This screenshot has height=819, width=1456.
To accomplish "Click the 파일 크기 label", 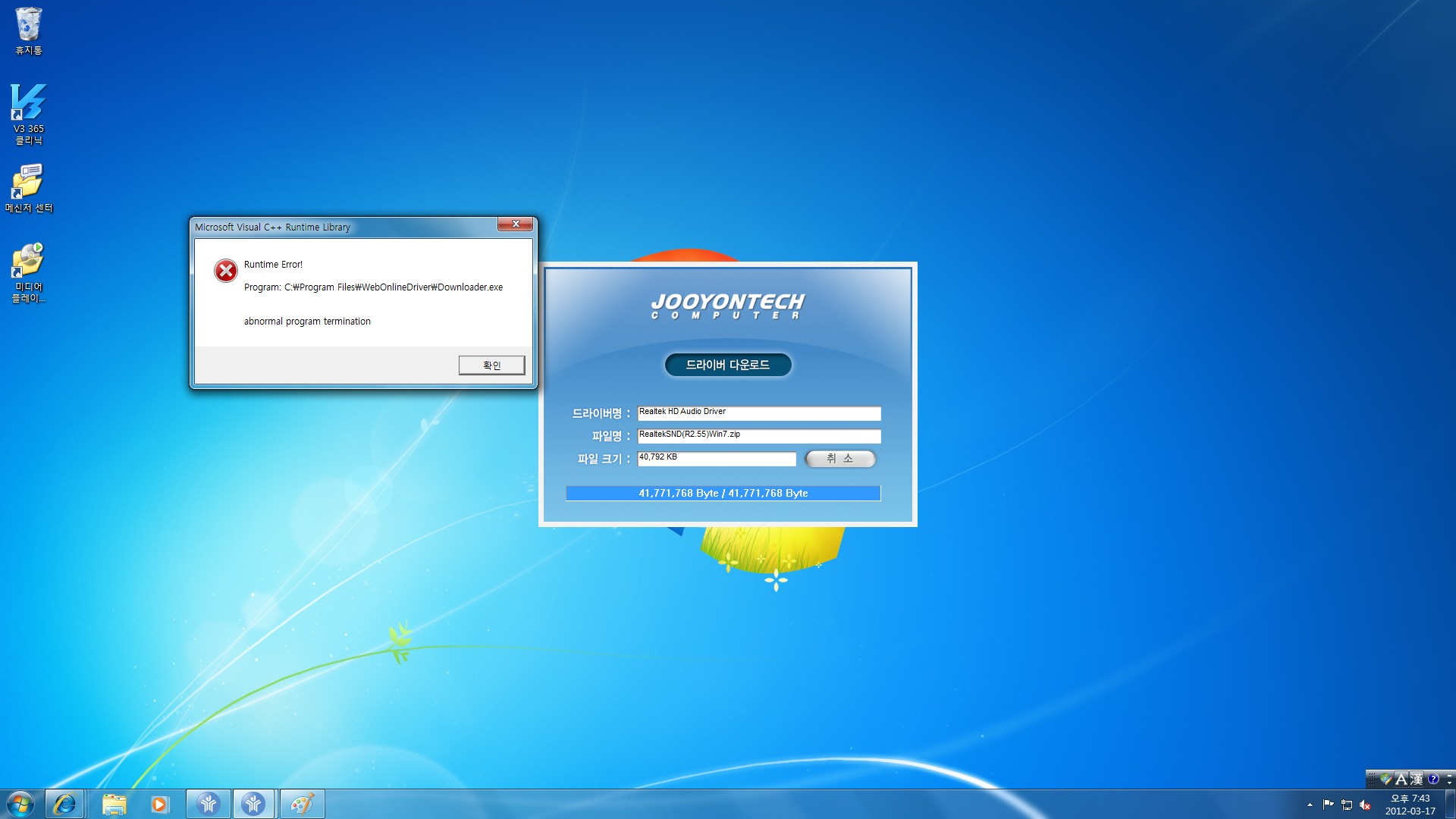I will click(x=604, y=459).
